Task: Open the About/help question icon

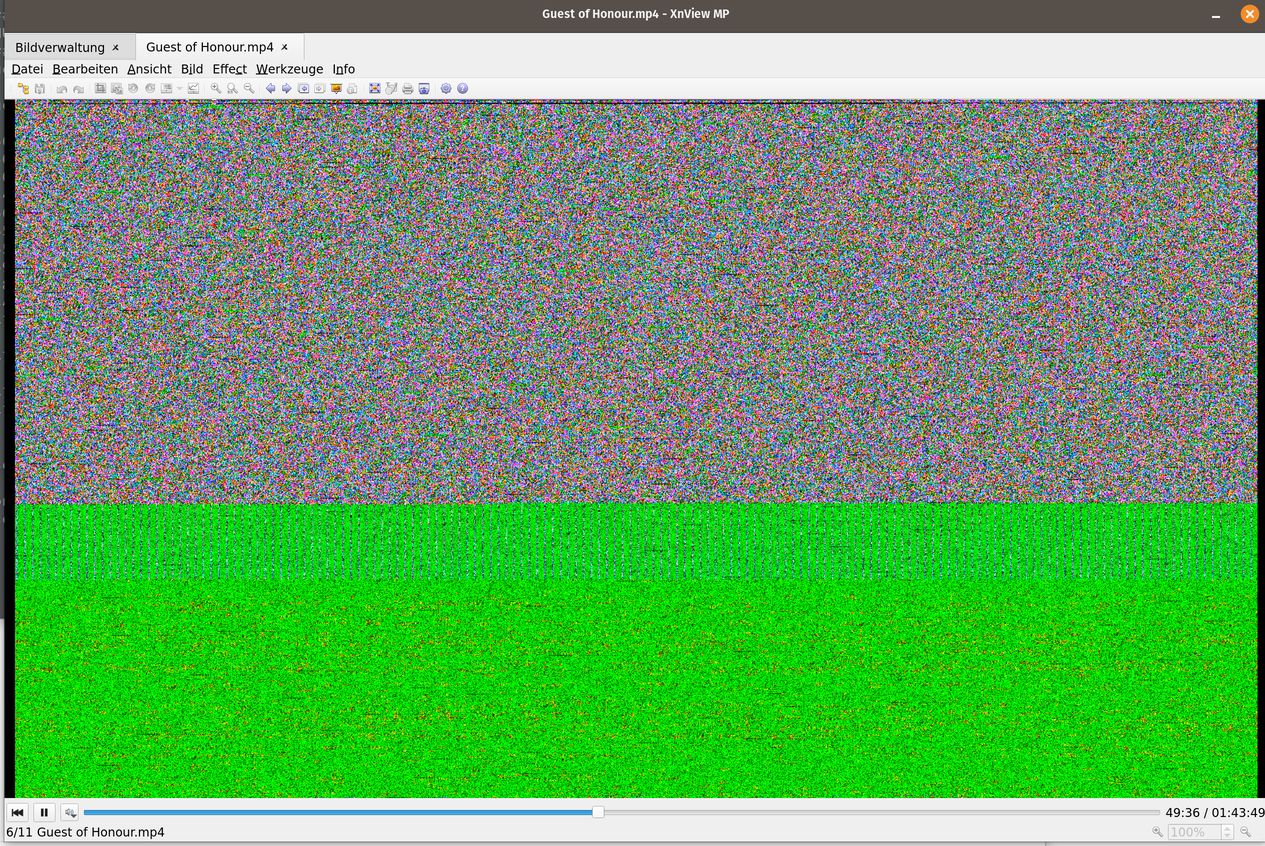Action: (462, 88)
